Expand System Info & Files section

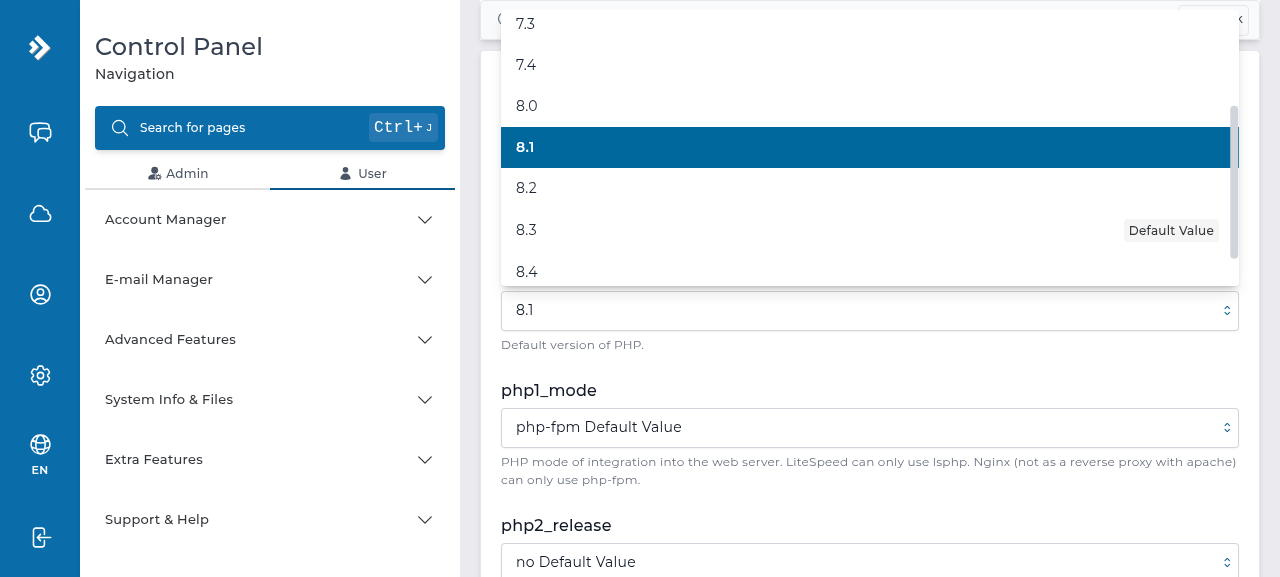point(270,400)
